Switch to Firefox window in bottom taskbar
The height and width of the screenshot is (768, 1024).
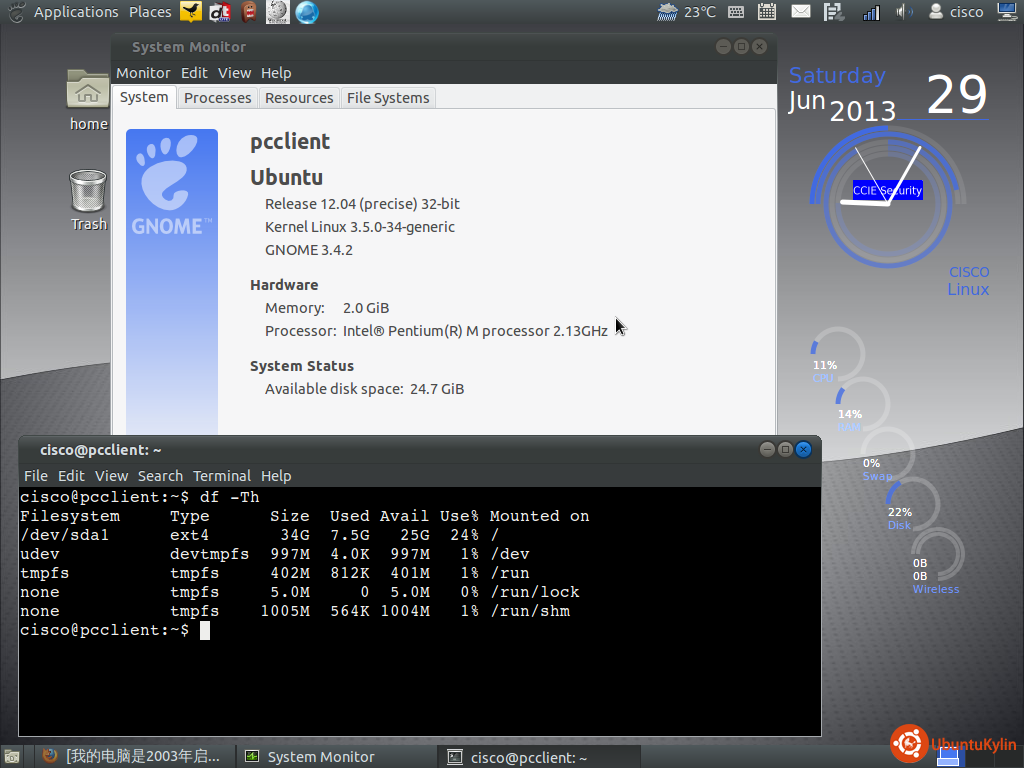[x=133, y=757]
